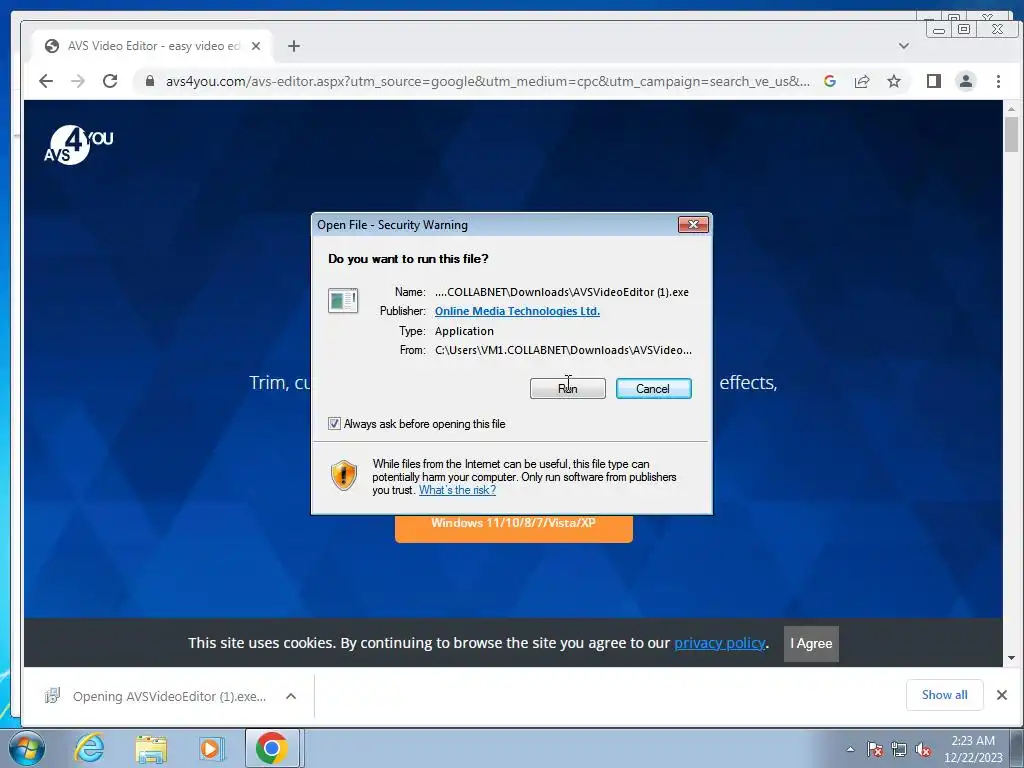Close the AVS Video Editor tab

tap(256, 46)
